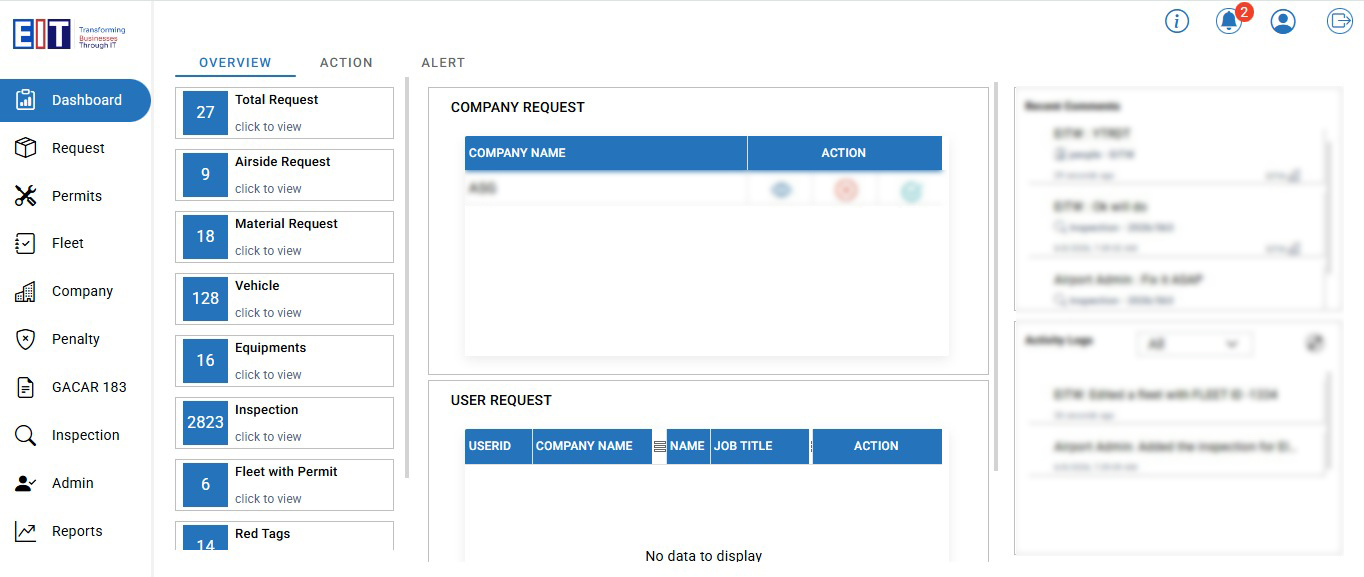Open Penalty shield icon in sidebar

click(x=26, y=339)
